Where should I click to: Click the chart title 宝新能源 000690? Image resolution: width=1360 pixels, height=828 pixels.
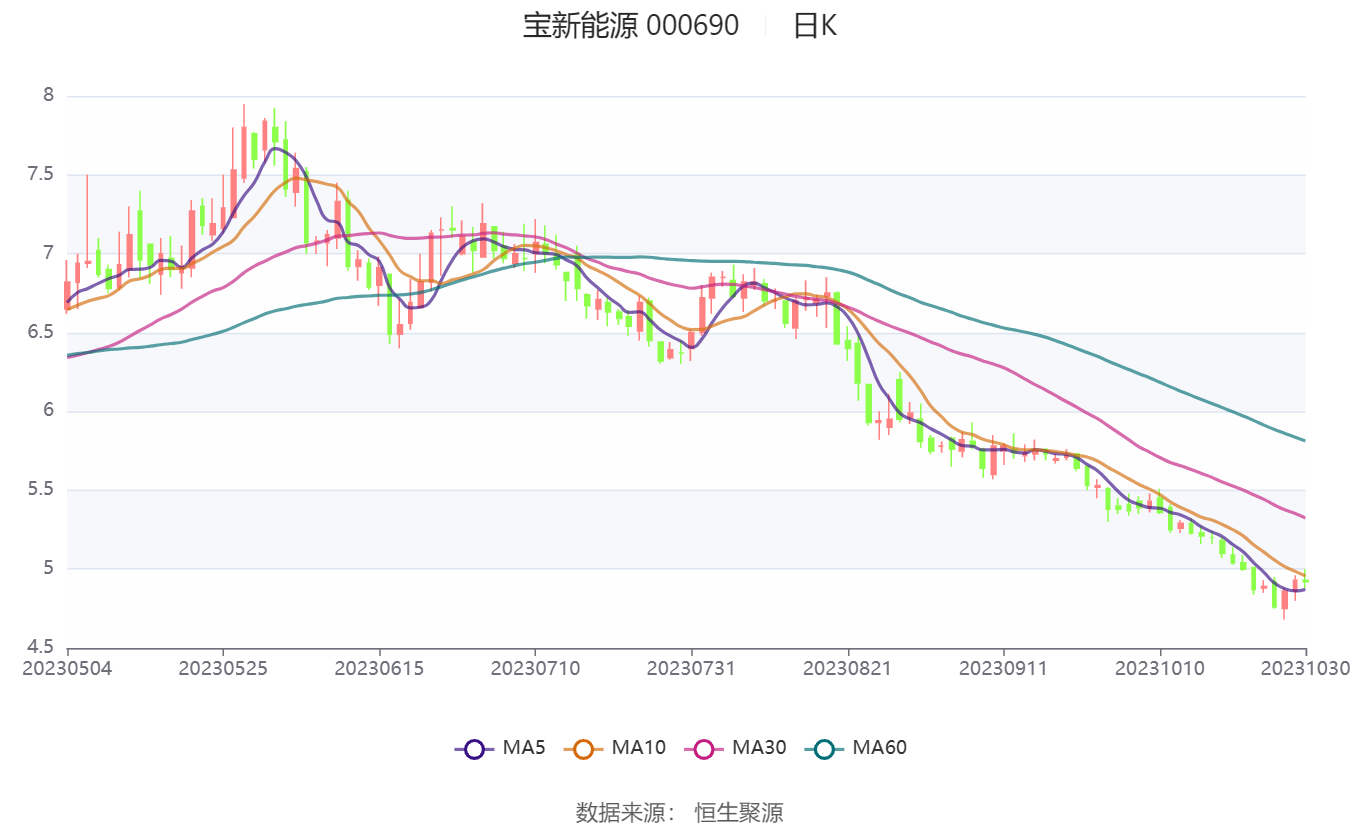pos(631,26)
